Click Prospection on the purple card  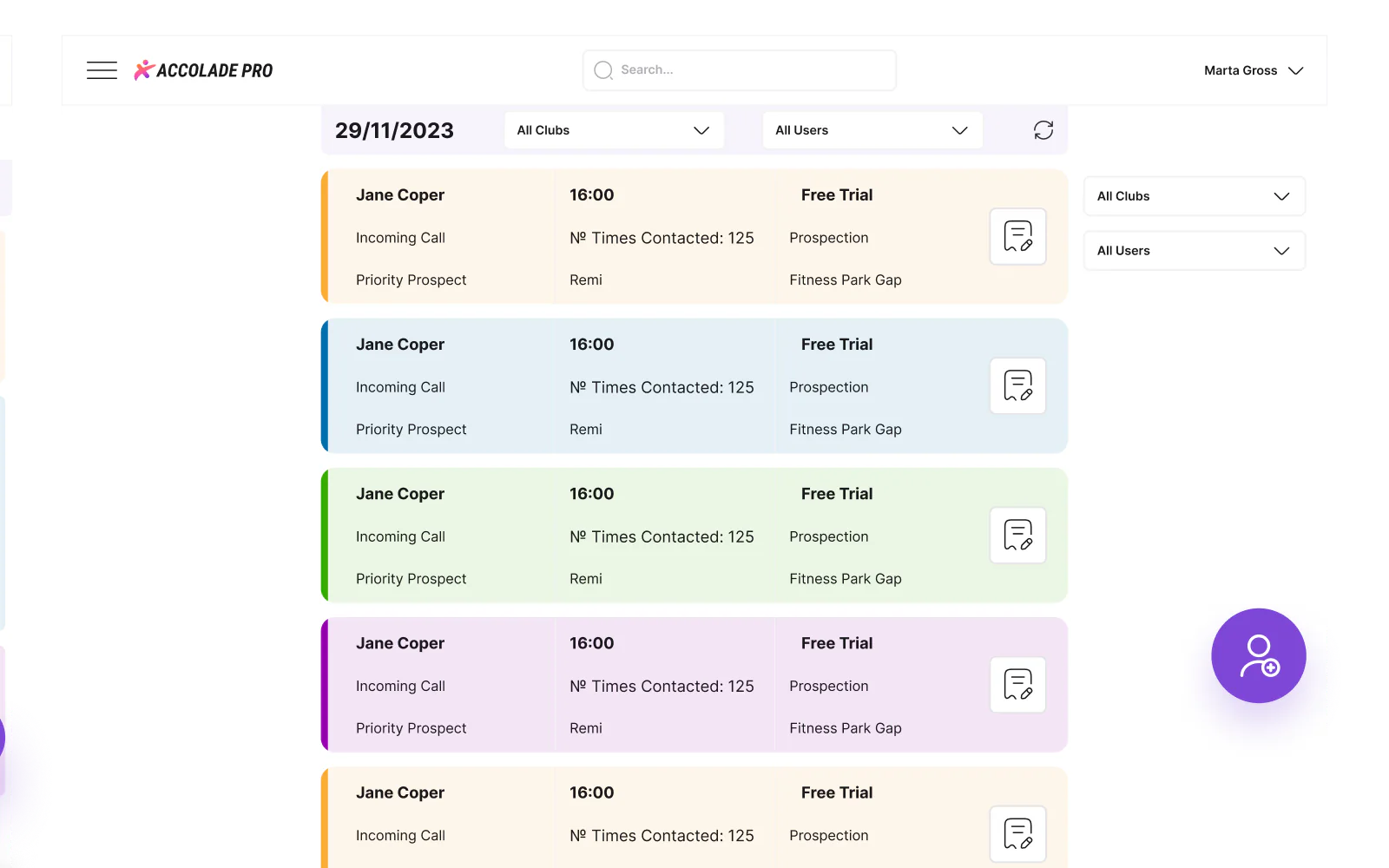coord(829,686)
